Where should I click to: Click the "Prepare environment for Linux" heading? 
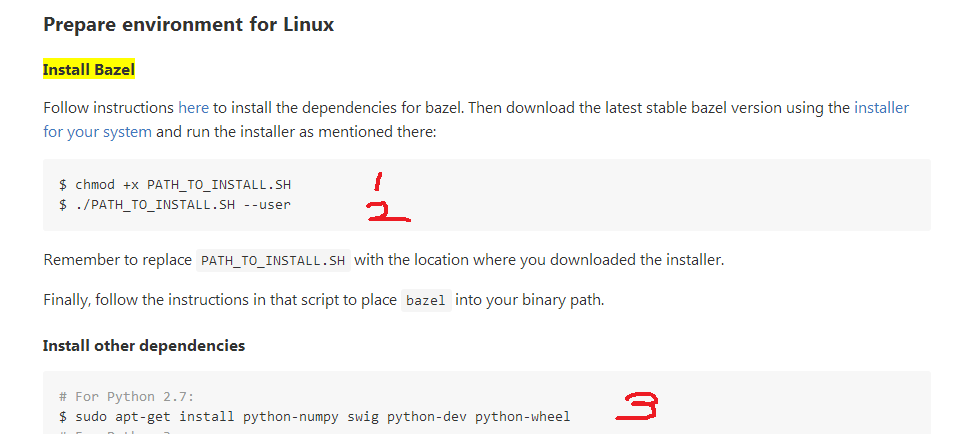pos(188,24)
